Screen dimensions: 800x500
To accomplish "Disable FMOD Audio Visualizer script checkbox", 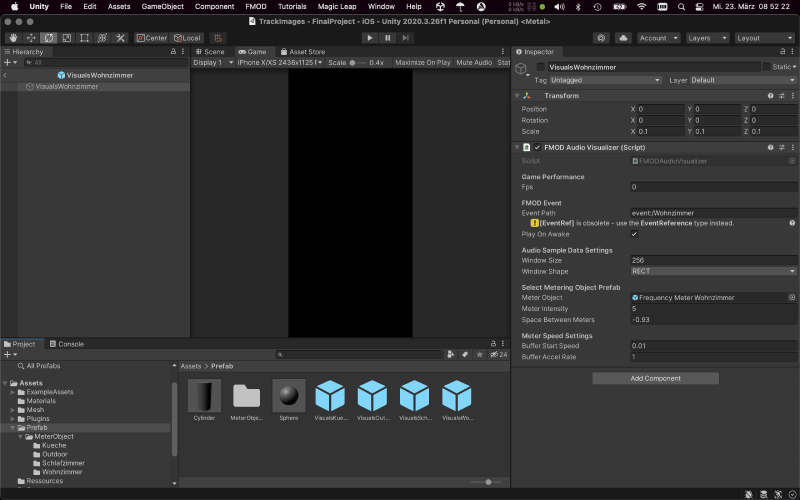I will click(x=537, y=147).
